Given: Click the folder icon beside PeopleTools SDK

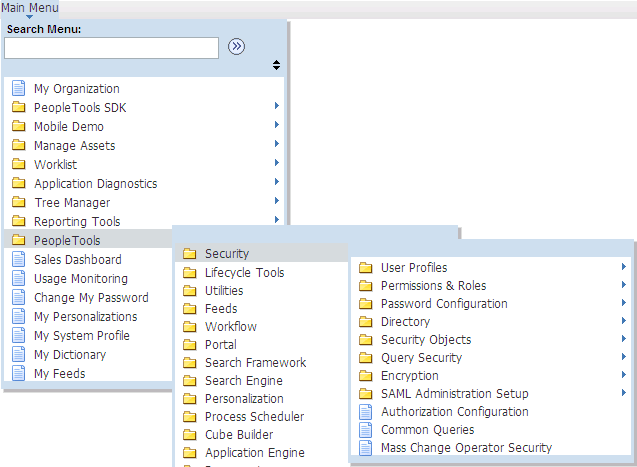Looking at the screenshot, I should pos(18,107).
